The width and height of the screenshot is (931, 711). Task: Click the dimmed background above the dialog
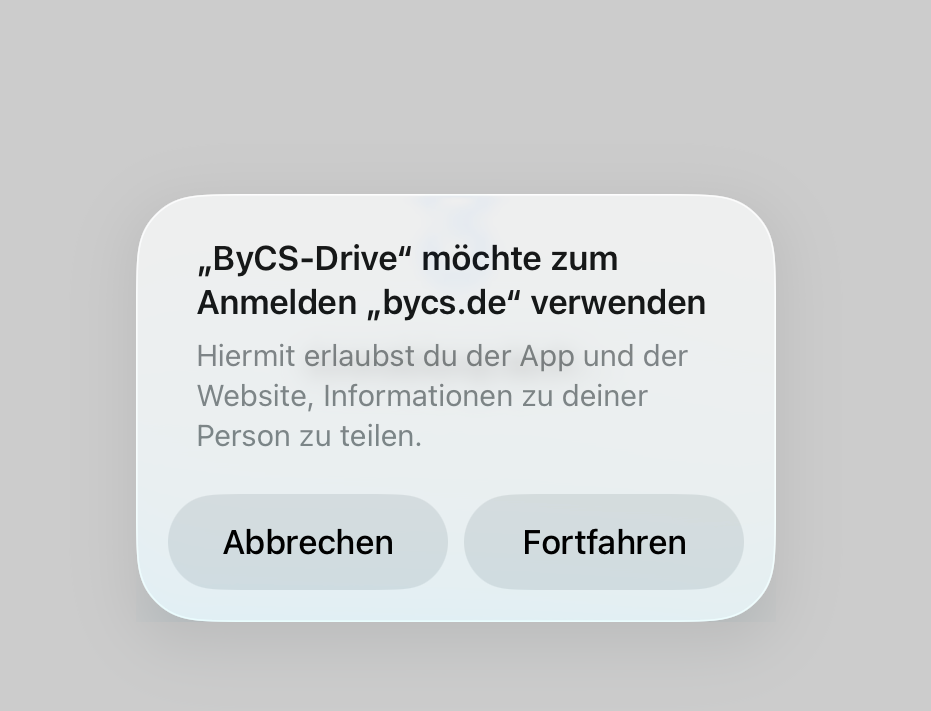point(466,95)
